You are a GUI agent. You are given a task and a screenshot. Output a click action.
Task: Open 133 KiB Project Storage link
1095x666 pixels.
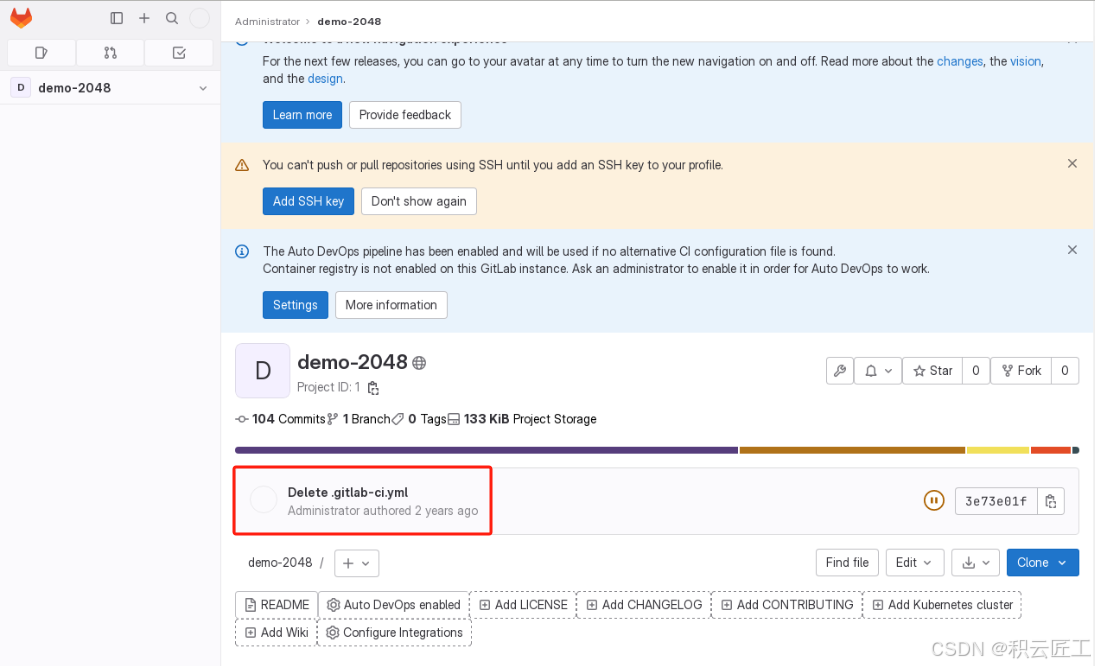coord(522,419)
